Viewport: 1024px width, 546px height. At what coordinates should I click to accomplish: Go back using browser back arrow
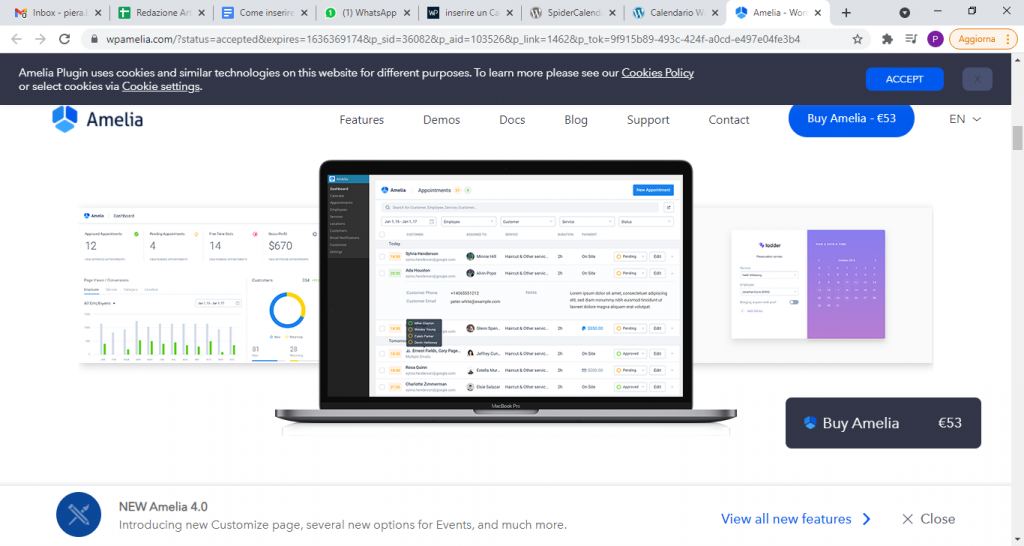coord(17,39)
